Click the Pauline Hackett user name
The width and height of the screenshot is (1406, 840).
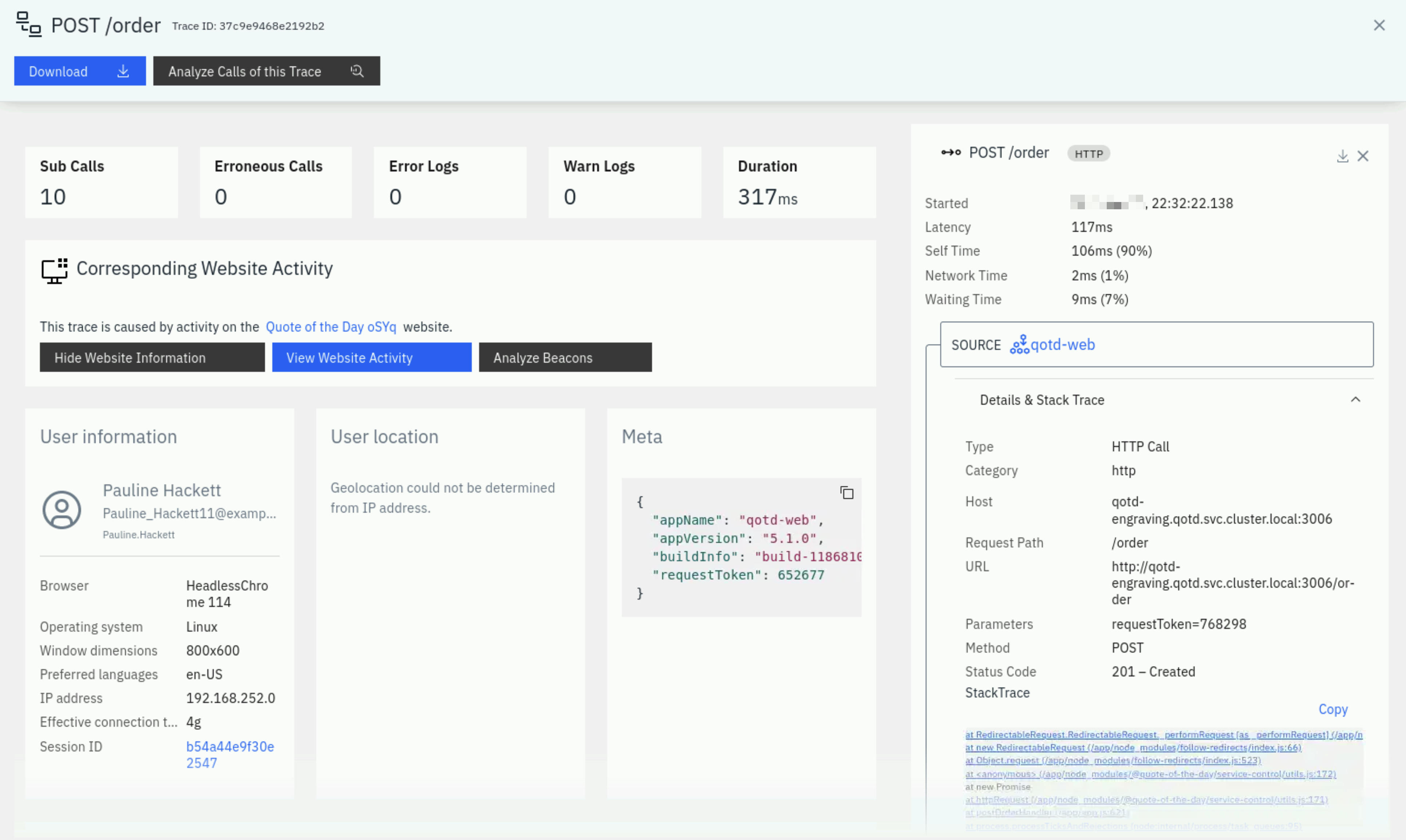[162, 490]
